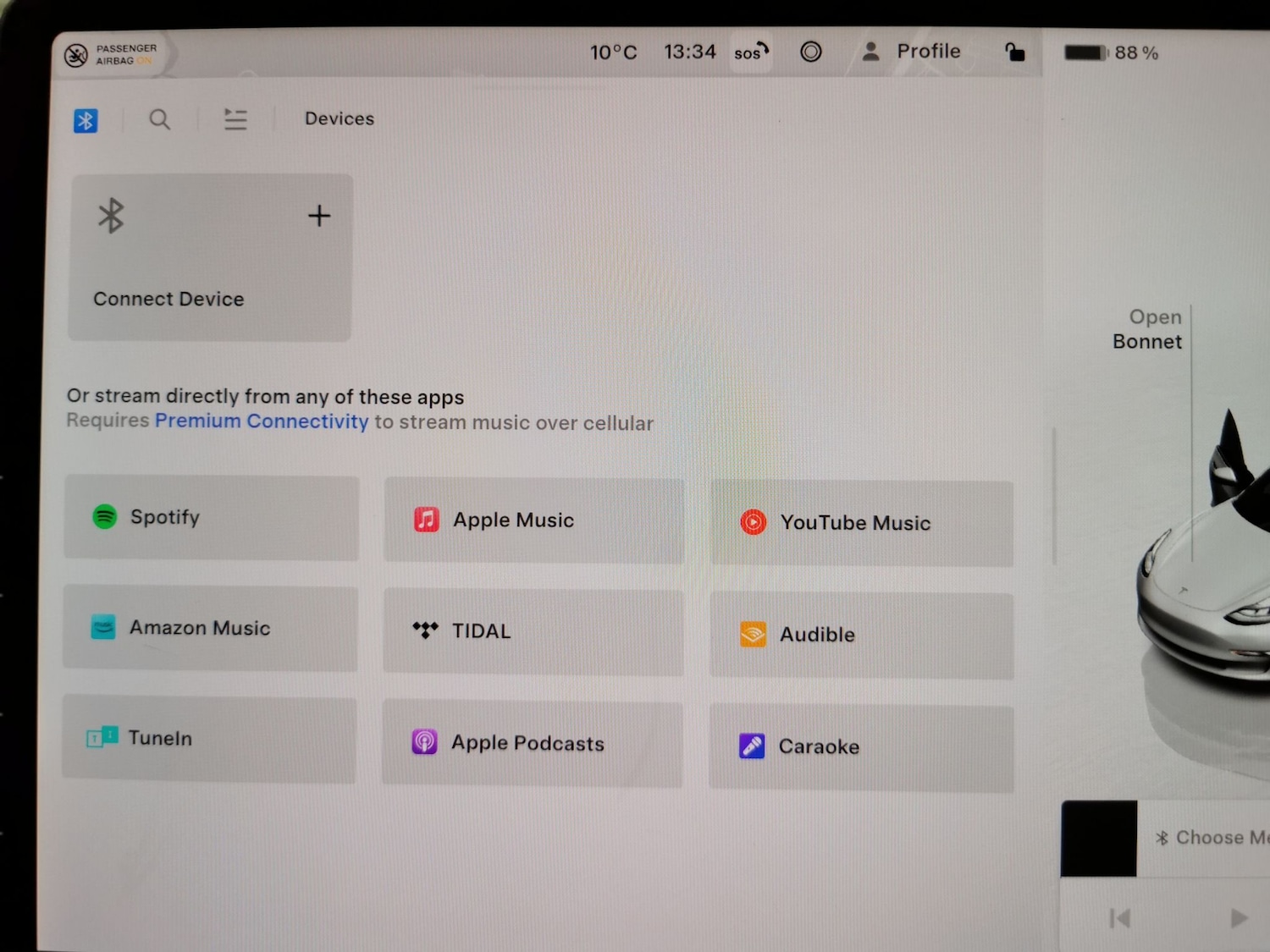Open Bonnet on the car view

click(x=1147, y=329)
